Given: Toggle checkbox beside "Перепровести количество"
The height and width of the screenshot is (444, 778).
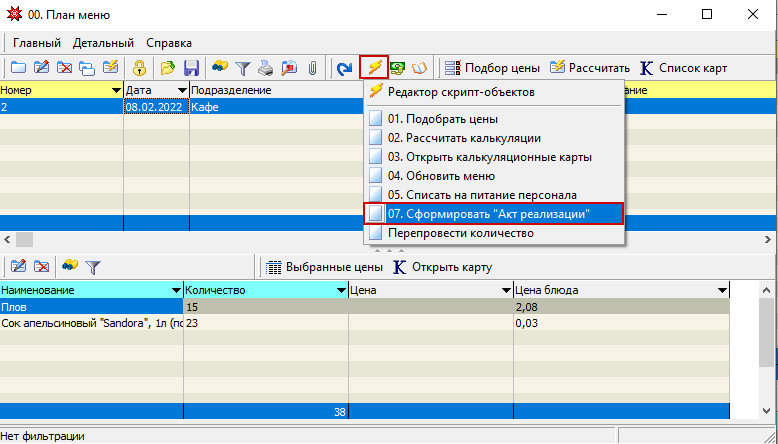Looking at the screenshot, I should point(376,233).
